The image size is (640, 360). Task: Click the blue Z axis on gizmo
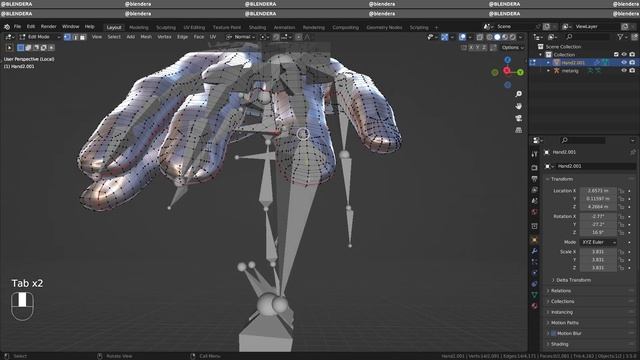coord(507,60)
